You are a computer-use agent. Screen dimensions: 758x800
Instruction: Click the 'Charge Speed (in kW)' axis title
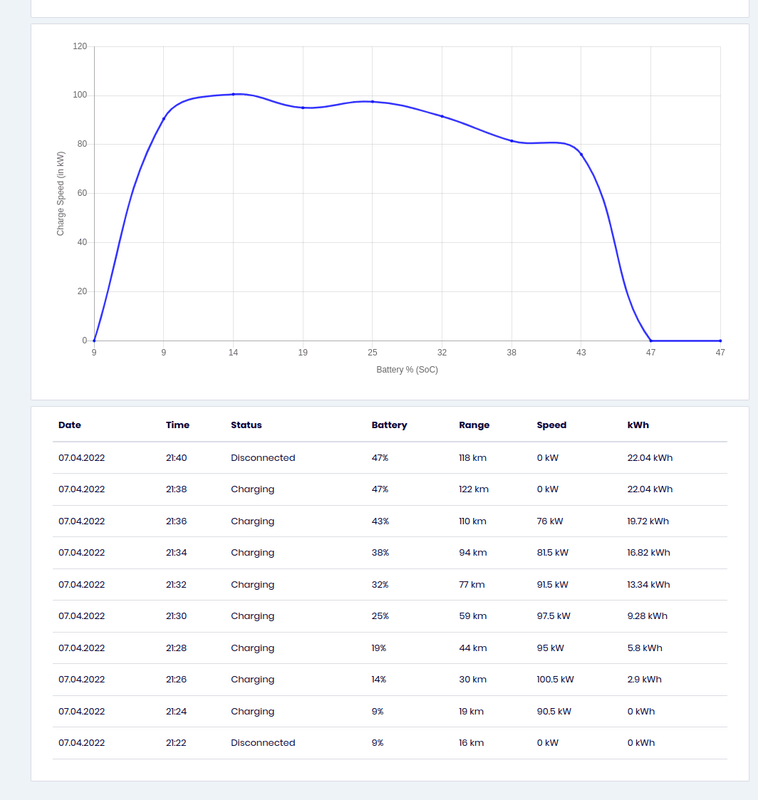[x=60, y=193]
